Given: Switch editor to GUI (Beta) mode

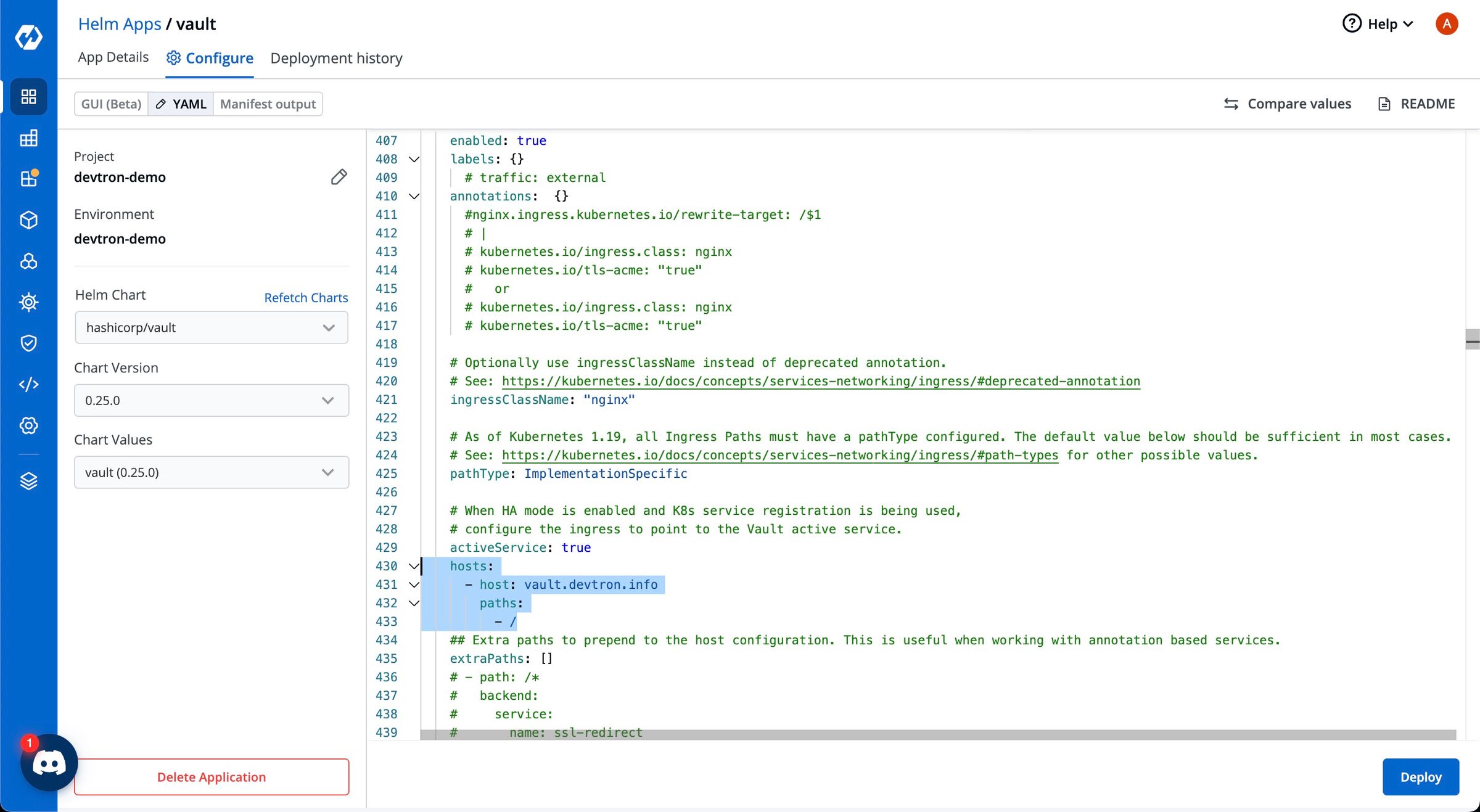Looking at the screenshot, I should pyautogui.click(x=112, y=104).
